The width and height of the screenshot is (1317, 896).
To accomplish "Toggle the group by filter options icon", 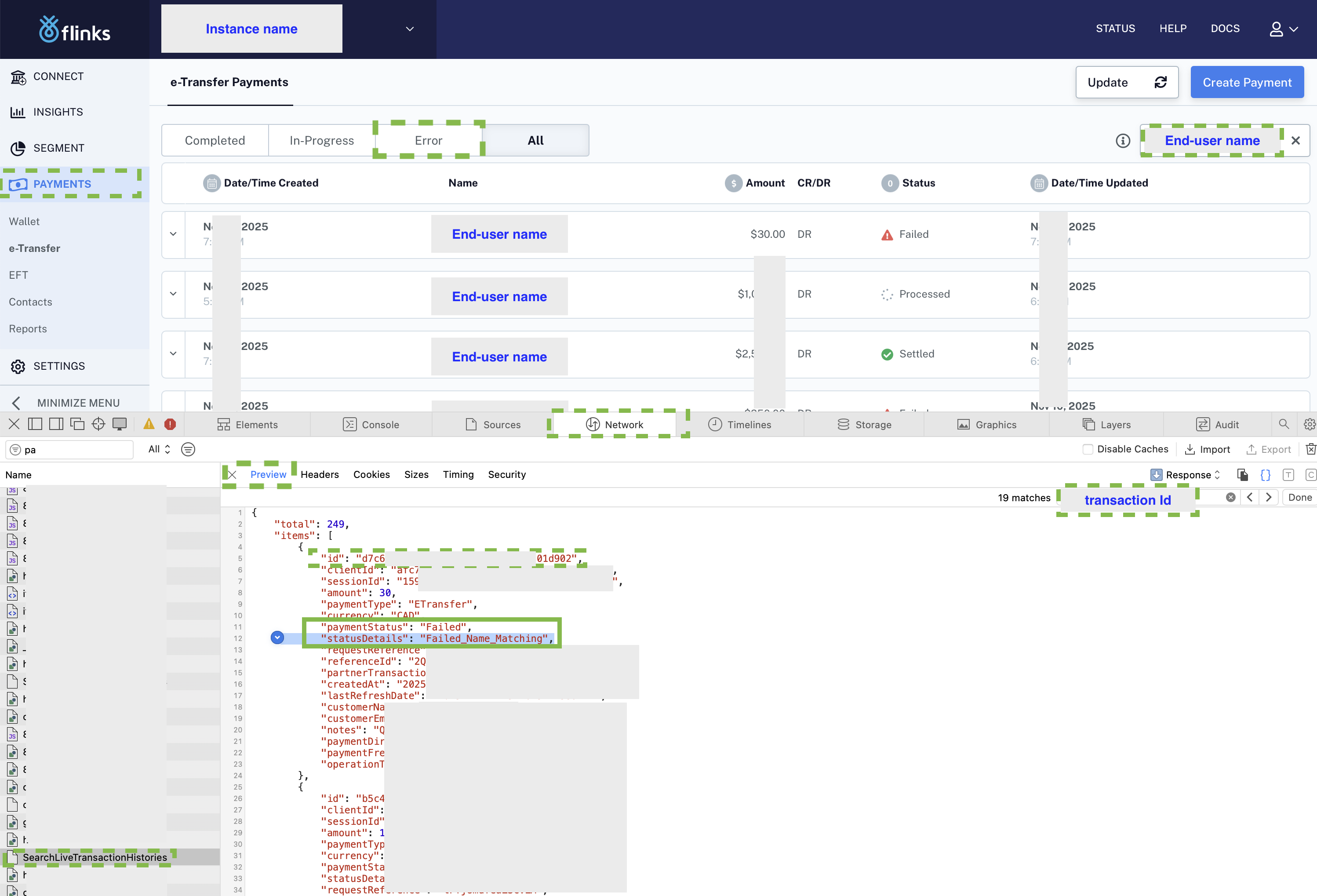I will (x=188, y=449).
